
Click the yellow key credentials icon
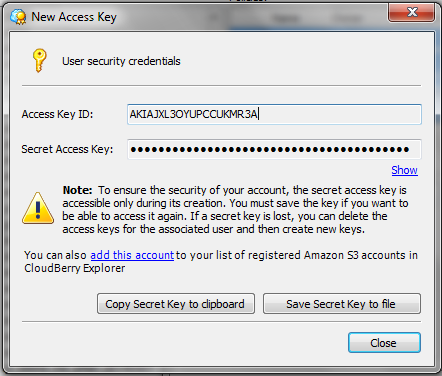pyautogui.click(x=39, y=60)
